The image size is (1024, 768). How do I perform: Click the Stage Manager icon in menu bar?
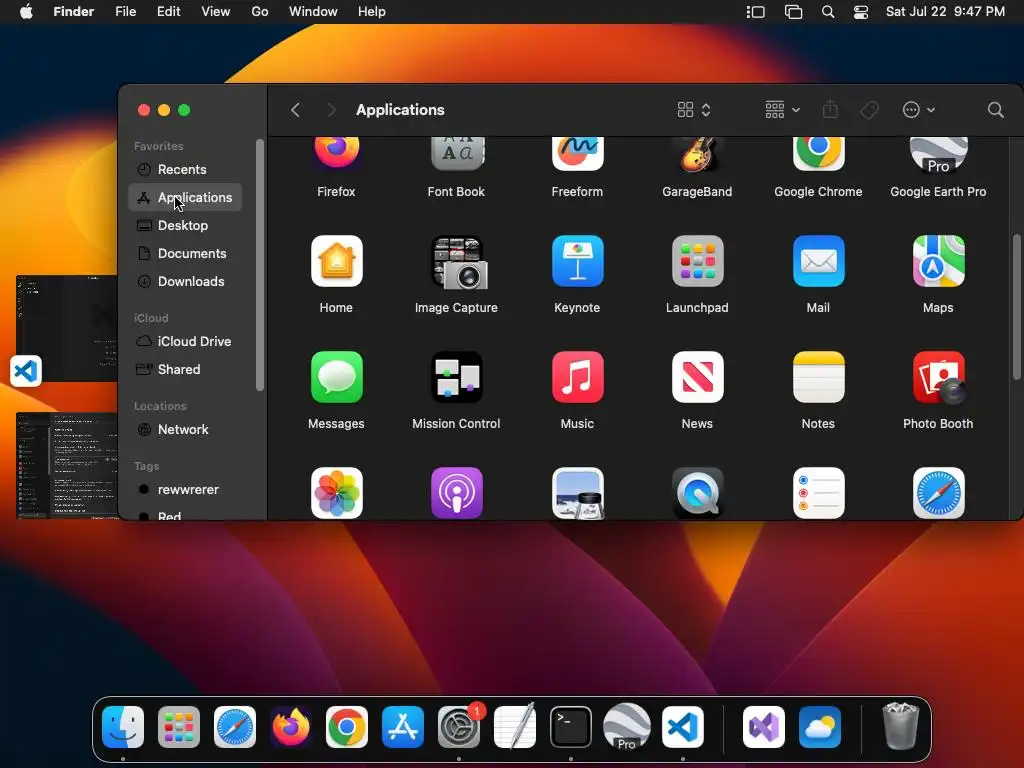pyautogui.click(x=756, y=12)
